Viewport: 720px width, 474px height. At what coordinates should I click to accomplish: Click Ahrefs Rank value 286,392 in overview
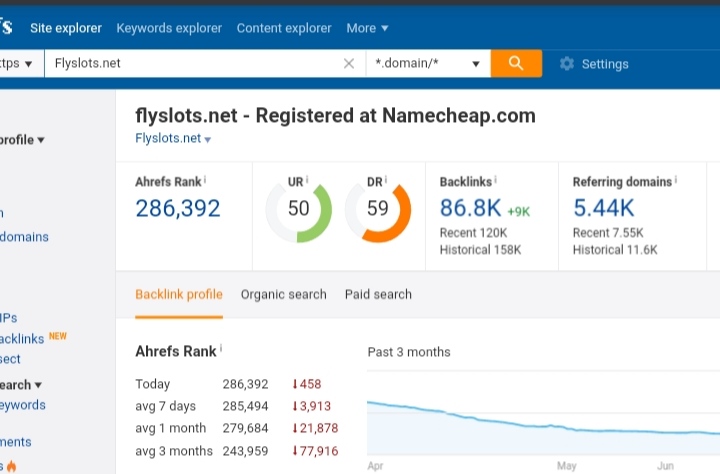tap(178, 209)
